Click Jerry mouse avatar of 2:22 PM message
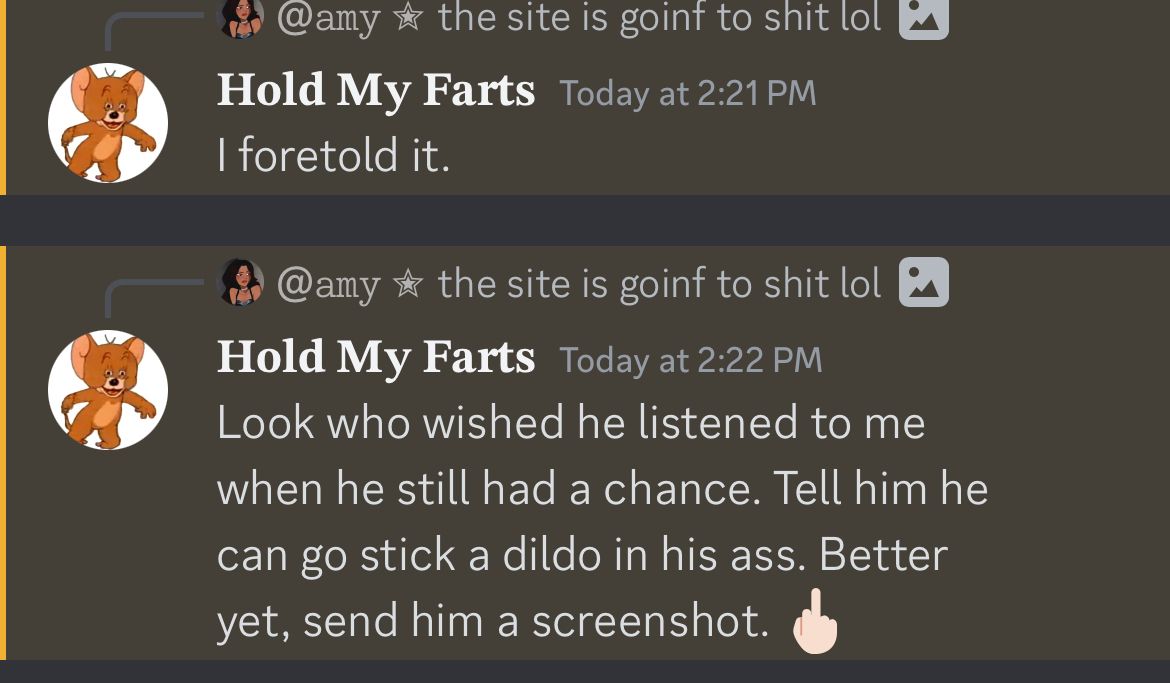This screenshot has width=1170, height=683. point(108,390)
